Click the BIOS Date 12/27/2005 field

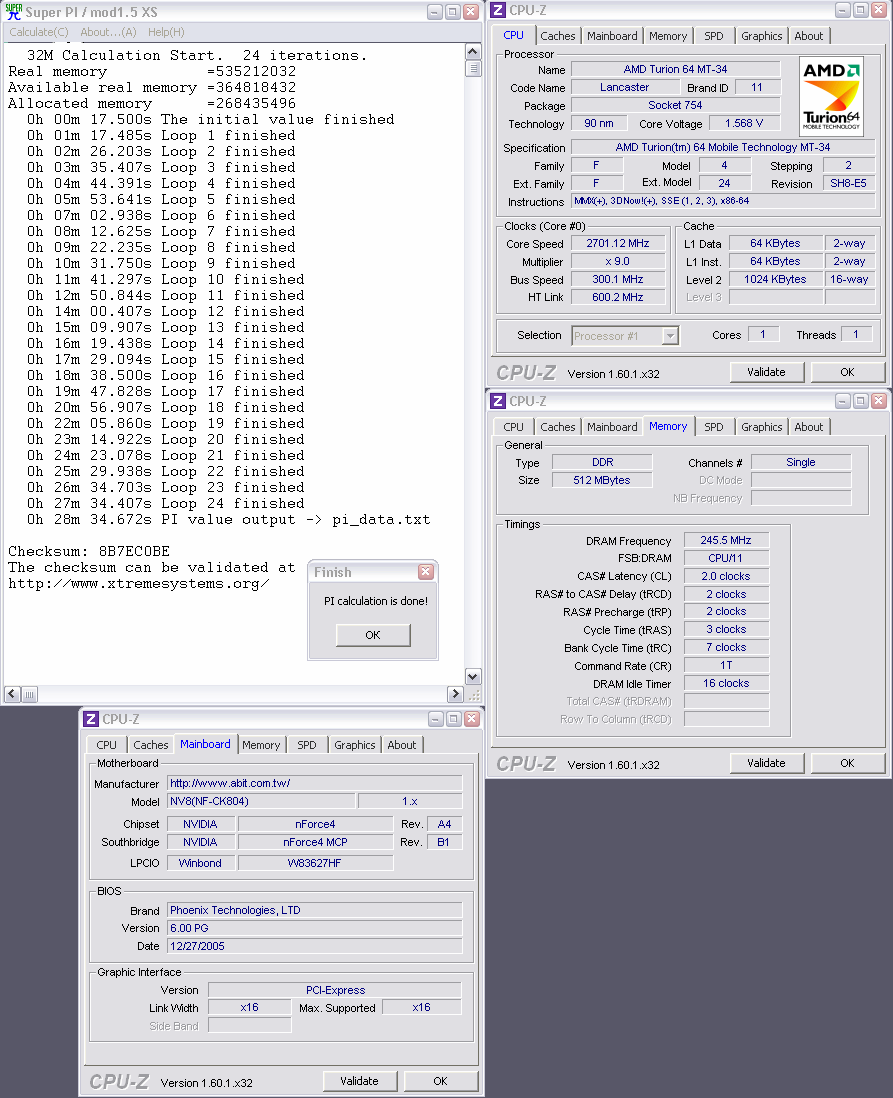pos(315,946)
